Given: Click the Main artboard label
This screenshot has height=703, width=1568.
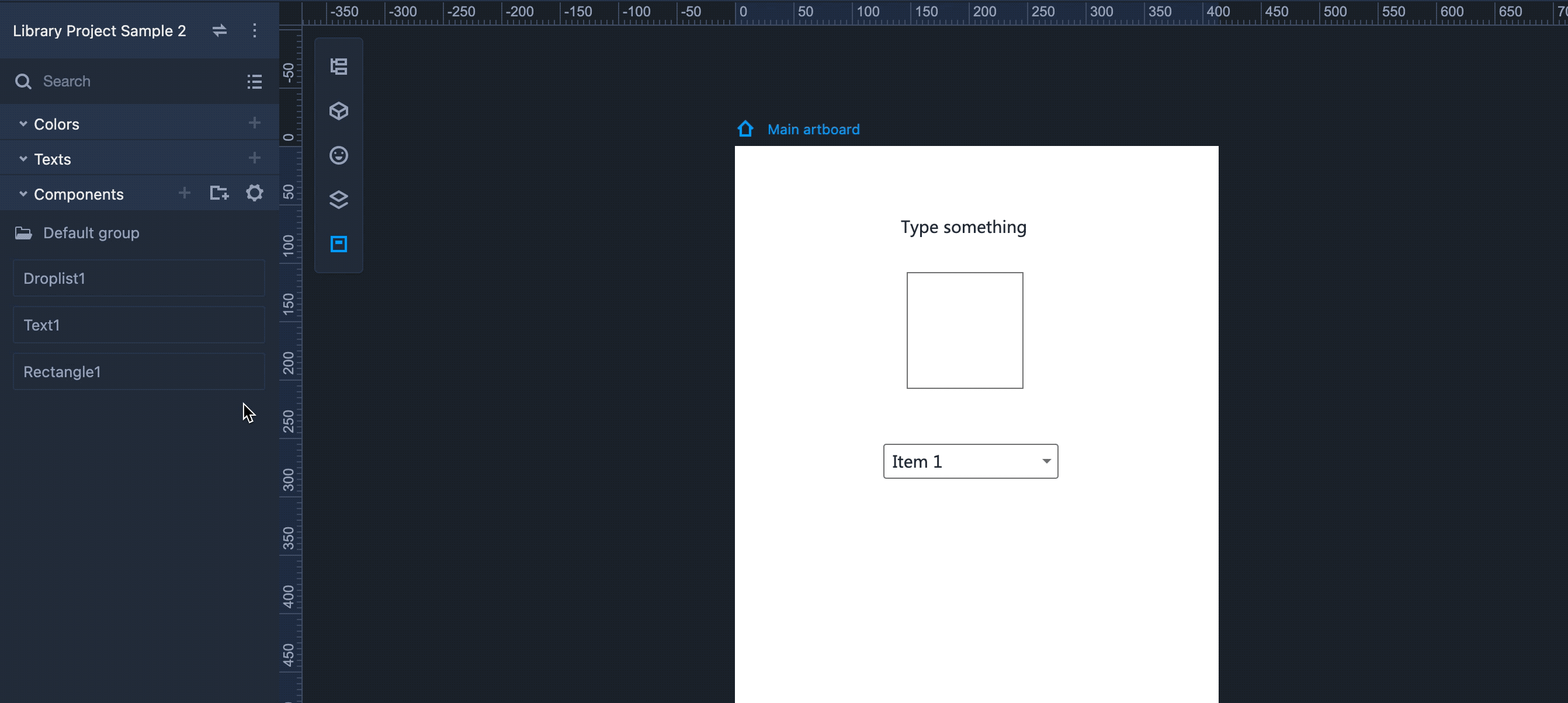Looking at the screenshot, I should (813, 129).
